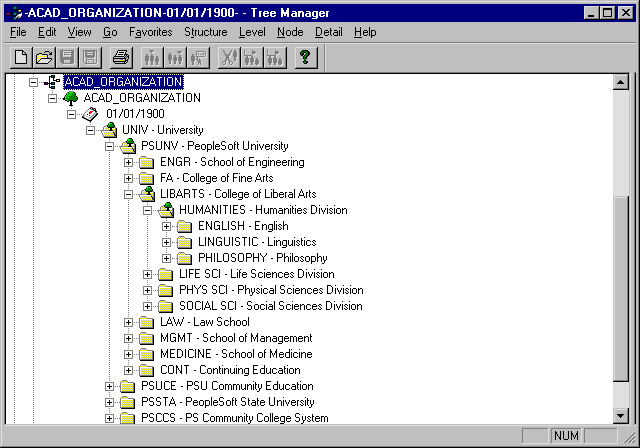Click the folder icon beside ENGR - School of Engineering
The height and width of the screenshot is (448, 640).
pos(147,163)
